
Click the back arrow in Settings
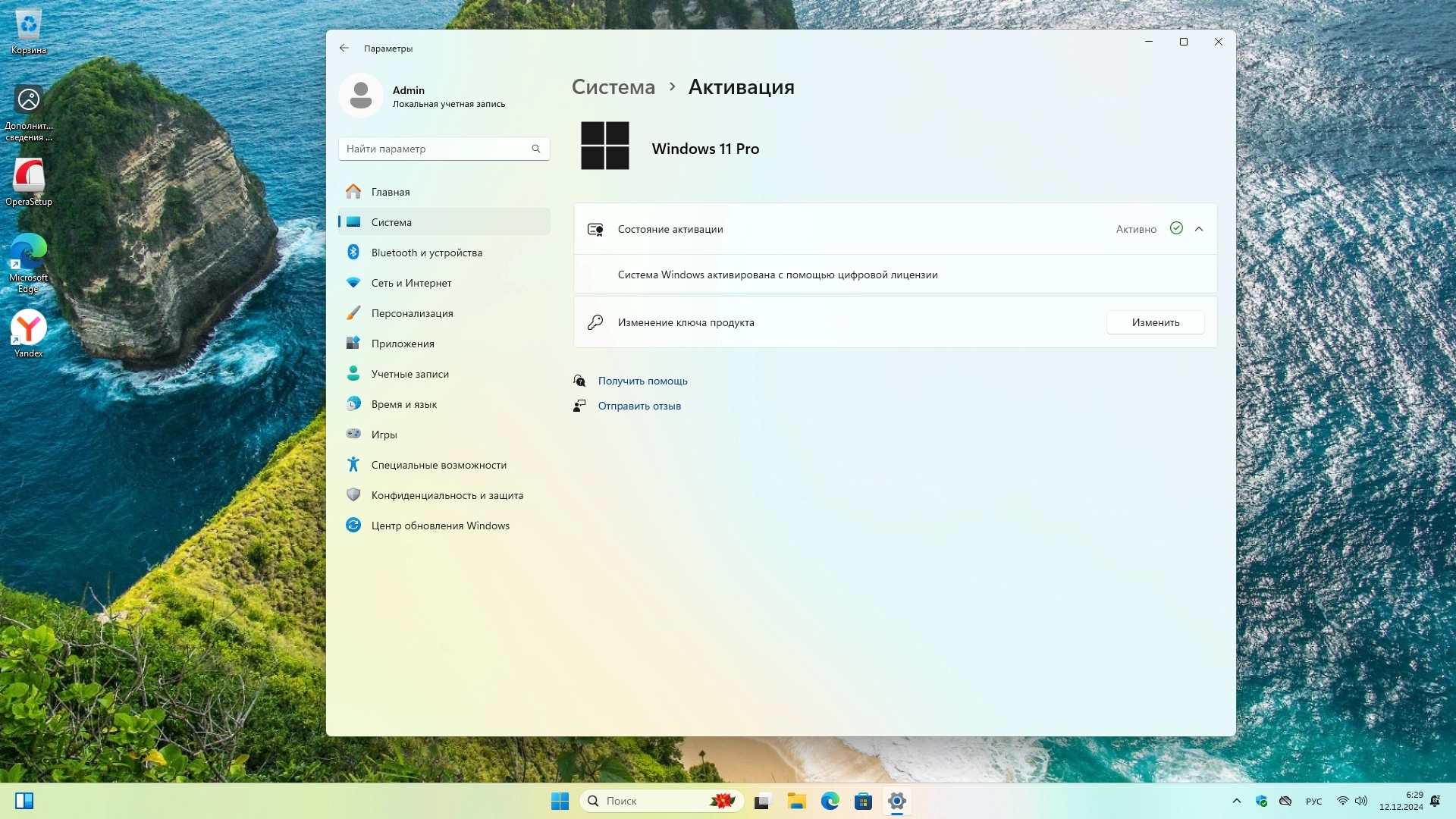(344, 48)
